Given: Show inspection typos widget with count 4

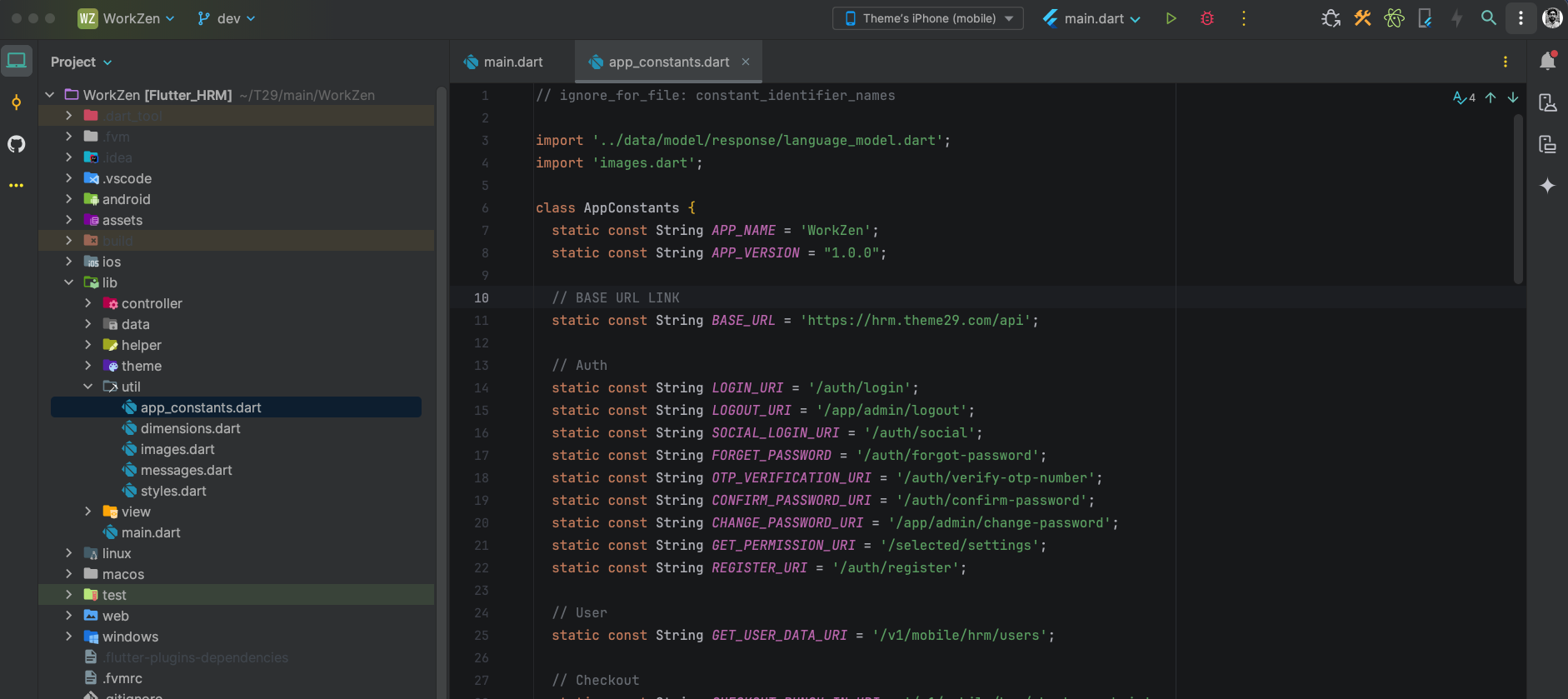Looking at the screenshot, I should (1464, 97).
